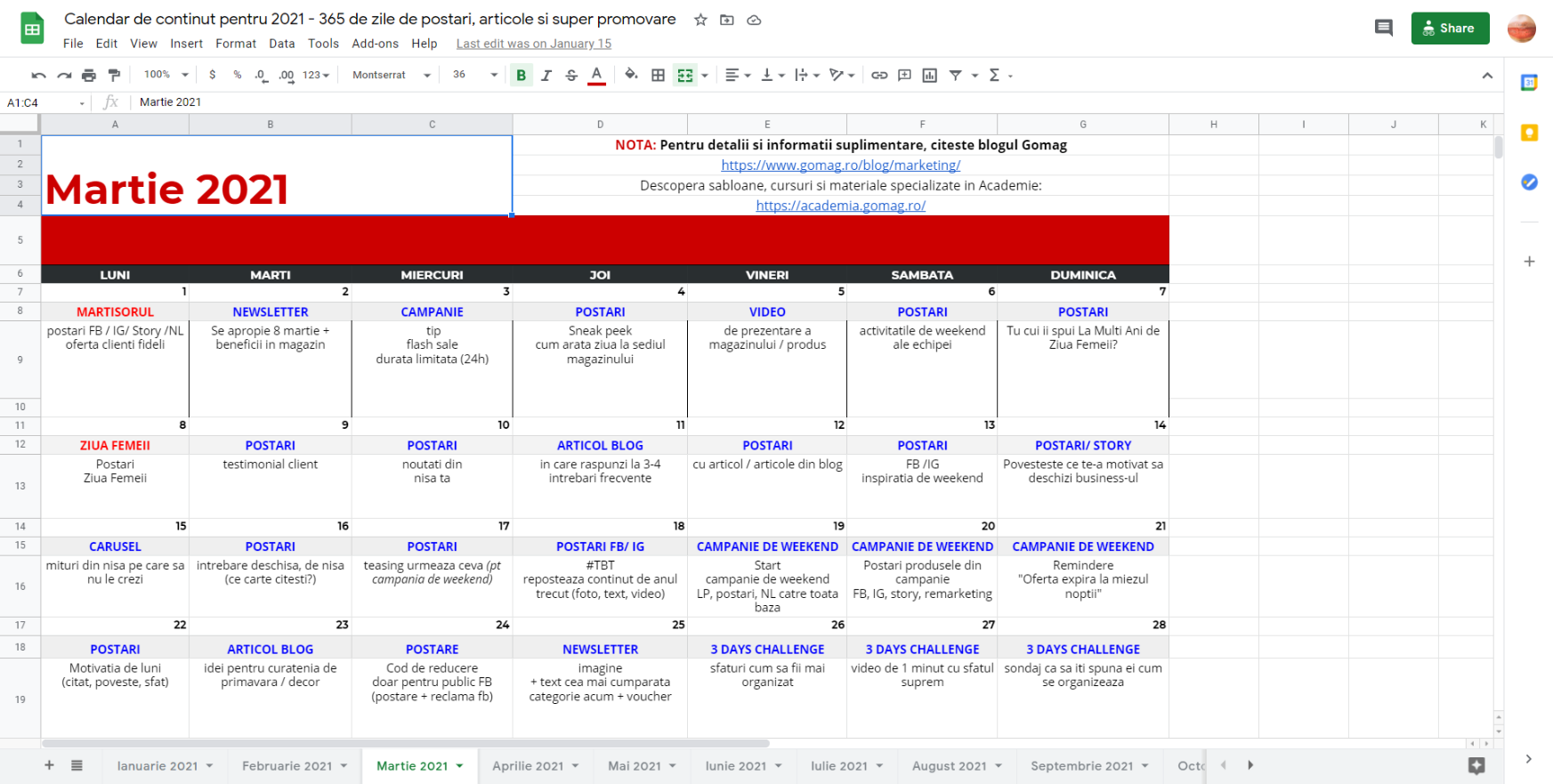Open the Format menu

pos(236,44)
